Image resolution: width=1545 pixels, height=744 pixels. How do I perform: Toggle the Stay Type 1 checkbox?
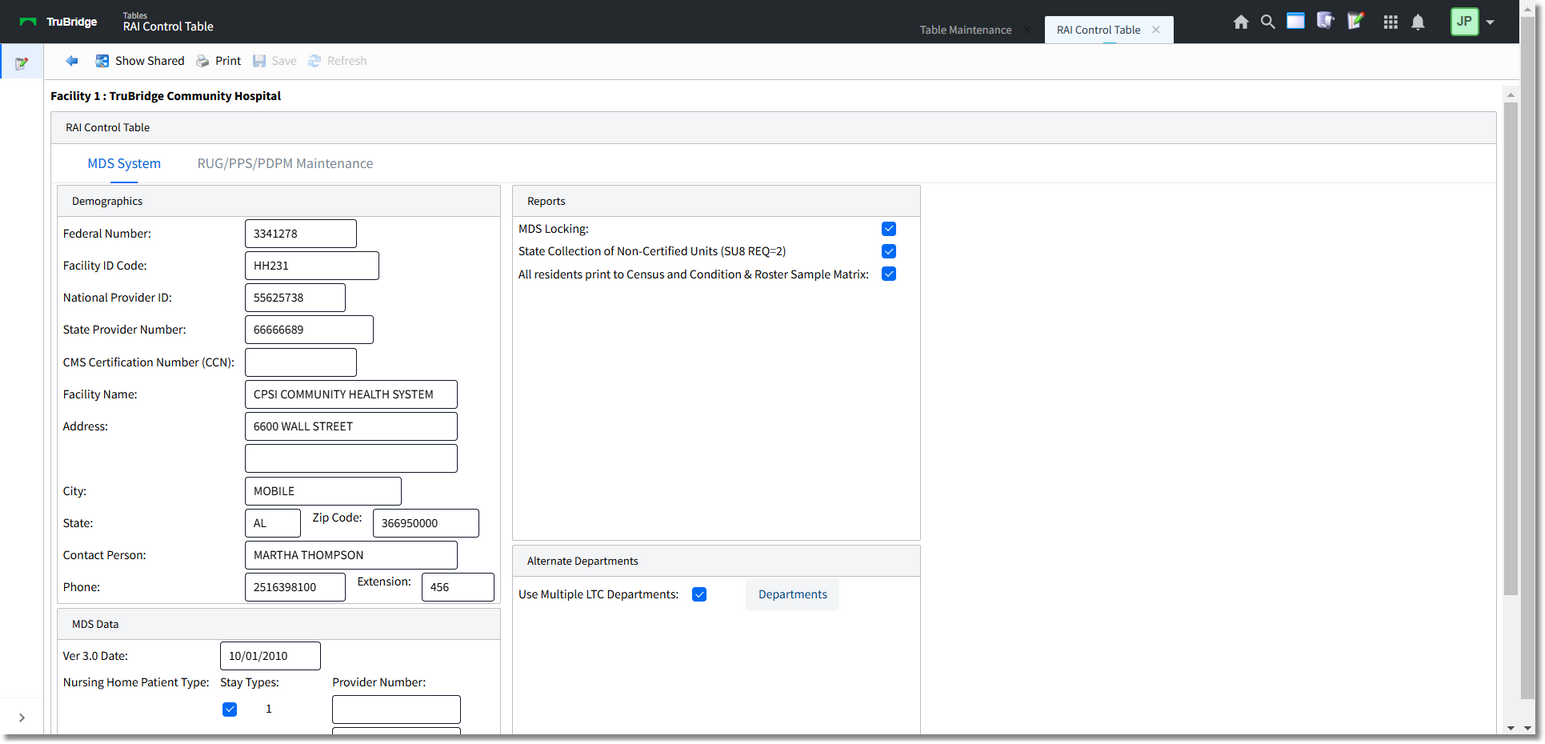click(x=230, y=709)
